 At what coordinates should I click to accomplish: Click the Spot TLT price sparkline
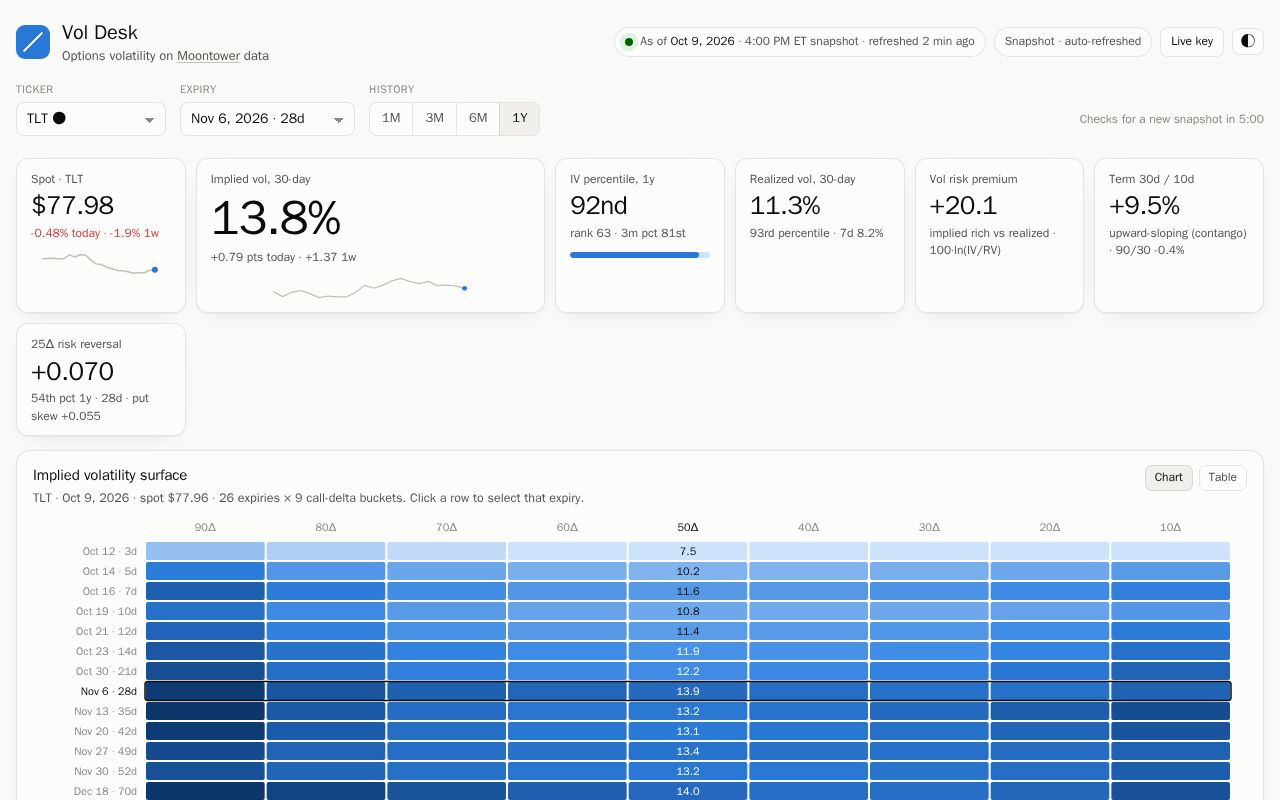100,264
